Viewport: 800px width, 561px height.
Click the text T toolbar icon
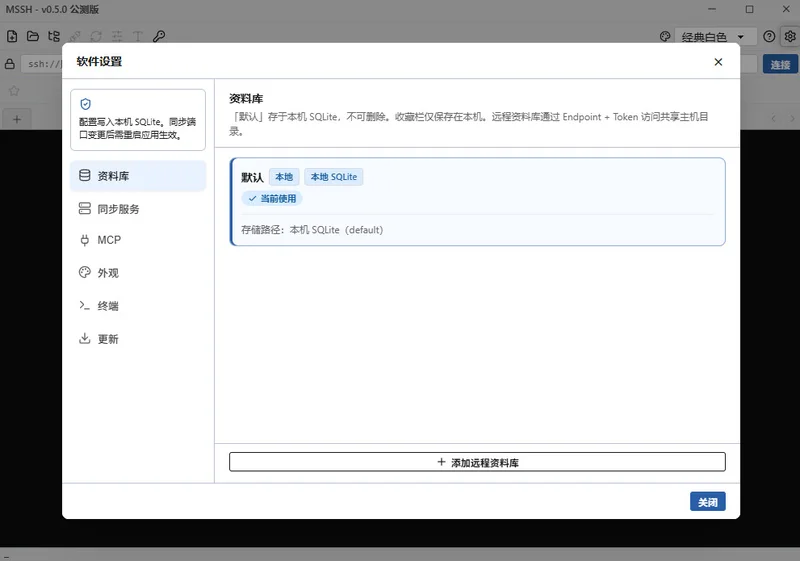138,36
